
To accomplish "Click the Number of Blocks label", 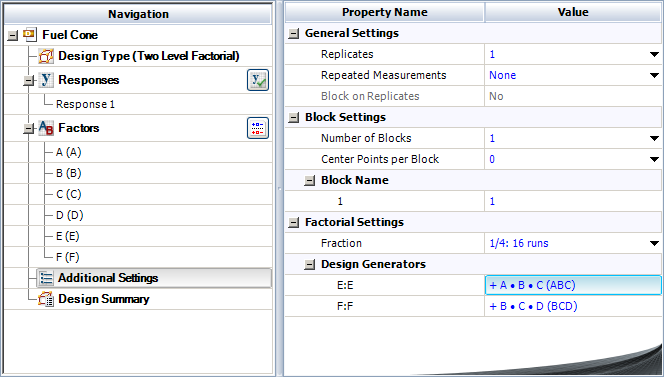I will click(366, 138).
